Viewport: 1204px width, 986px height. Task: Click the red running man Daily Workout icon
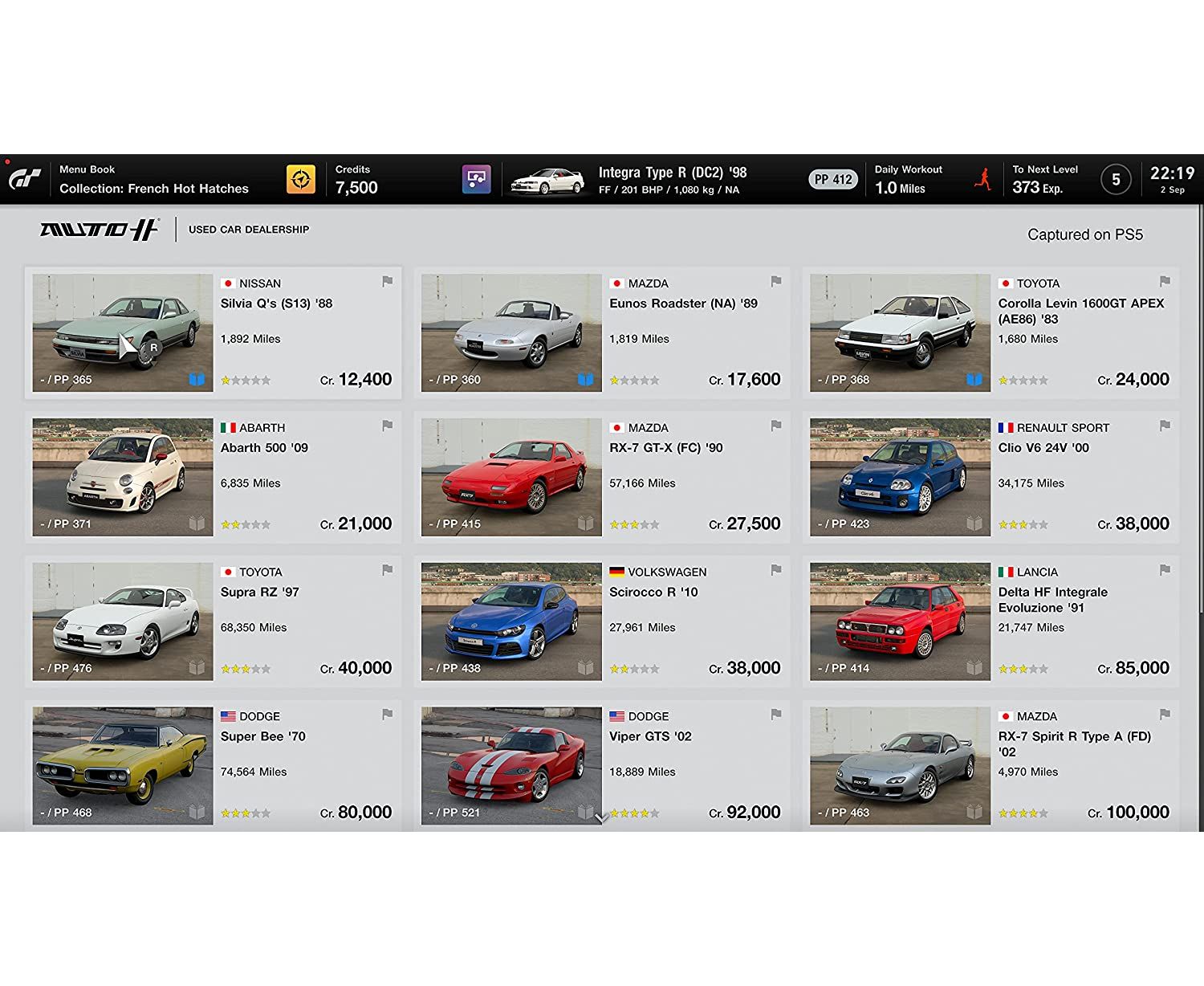(x=982, y=179)
